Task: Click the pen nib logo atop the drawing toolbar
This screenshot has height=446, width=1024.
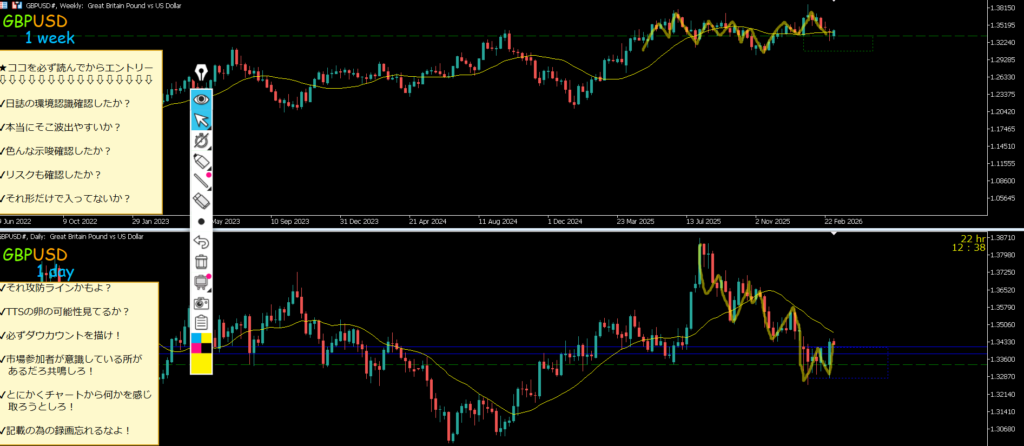Action: pos(201,72)
